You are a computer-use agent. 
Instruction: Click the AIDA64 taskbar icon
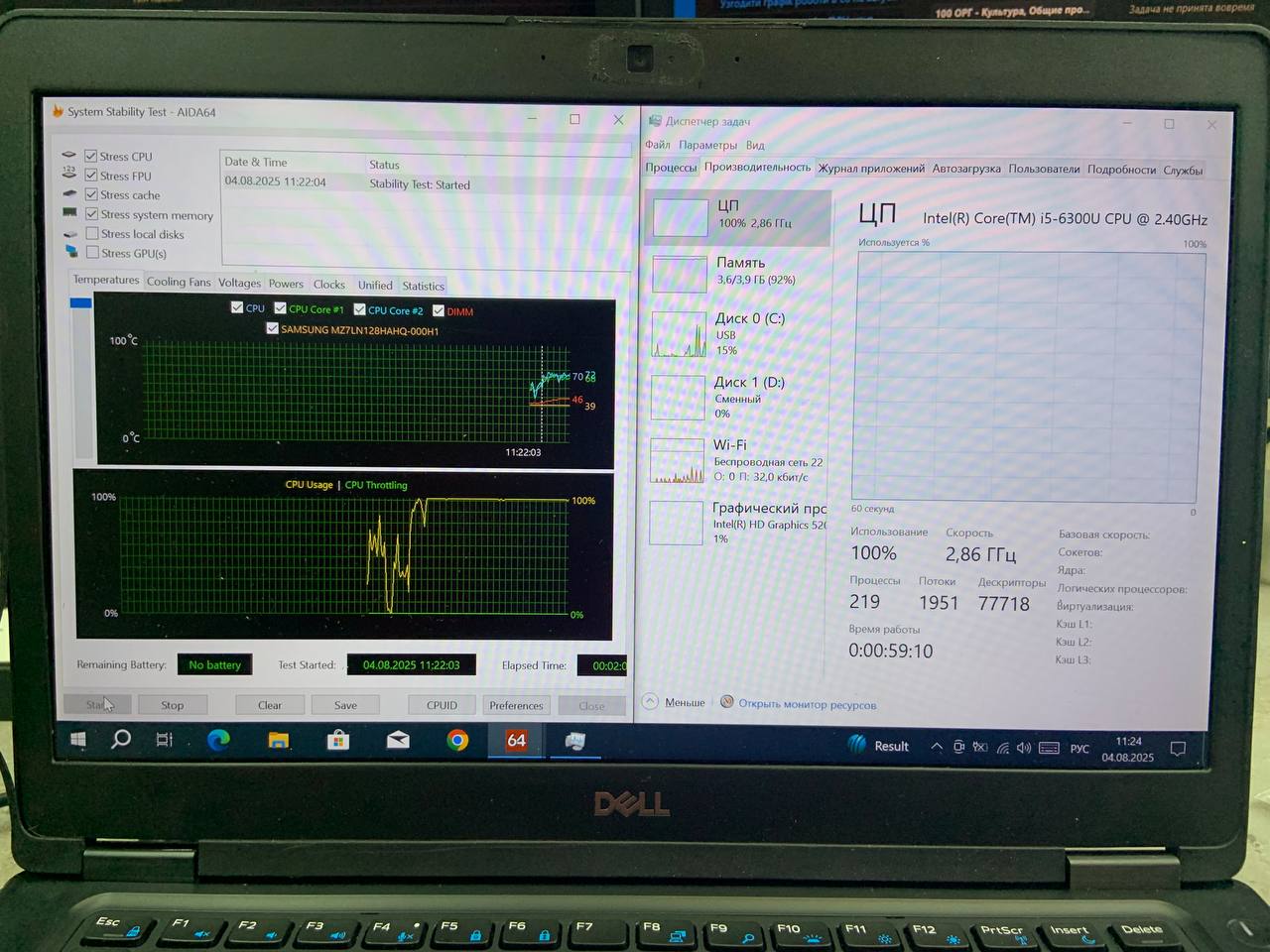pyautogui.click(x=516, y=741)
